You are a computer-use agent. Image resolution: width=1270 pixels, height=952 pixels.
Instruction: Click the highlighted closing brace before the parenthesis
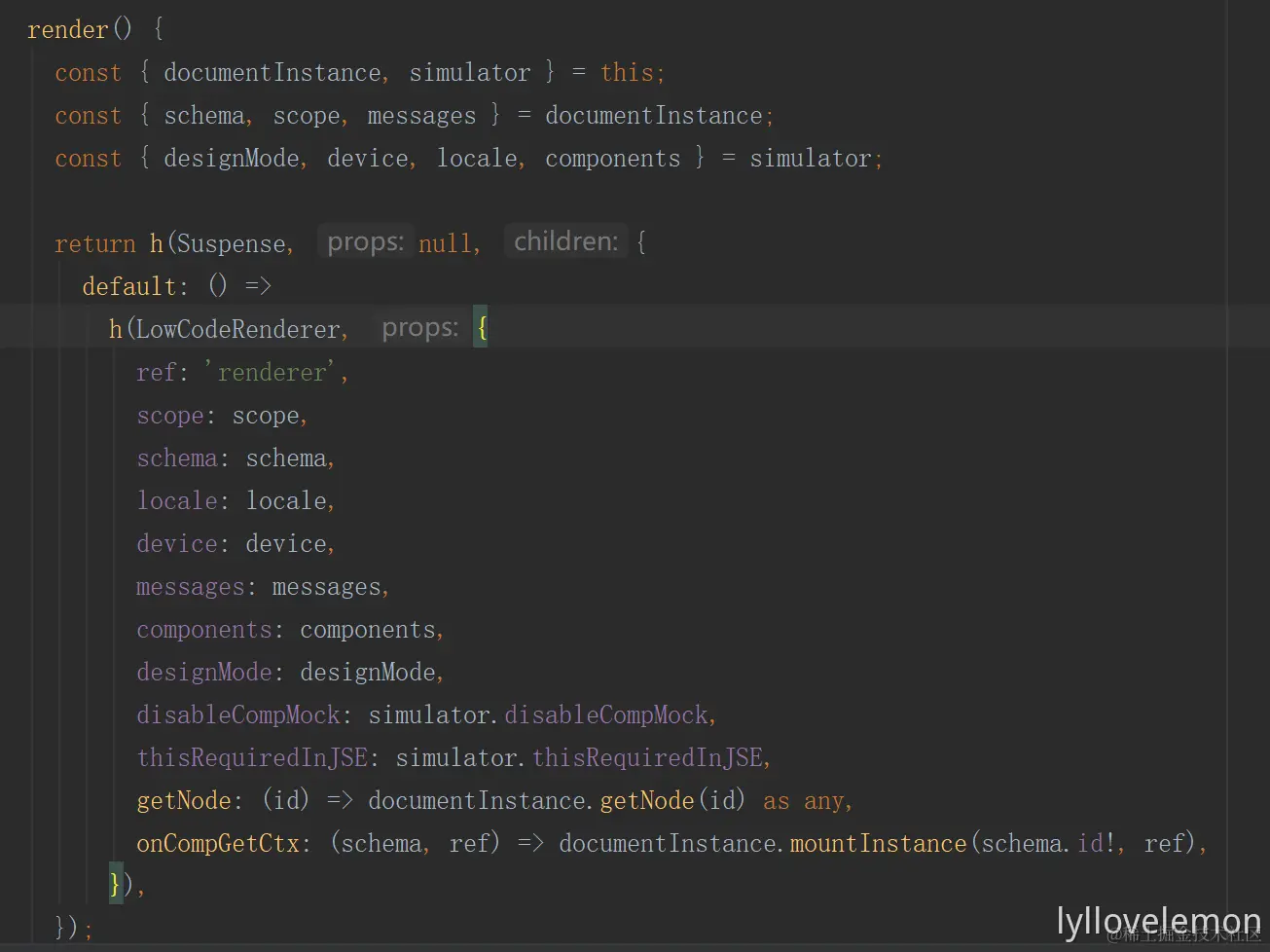[116, 884]
